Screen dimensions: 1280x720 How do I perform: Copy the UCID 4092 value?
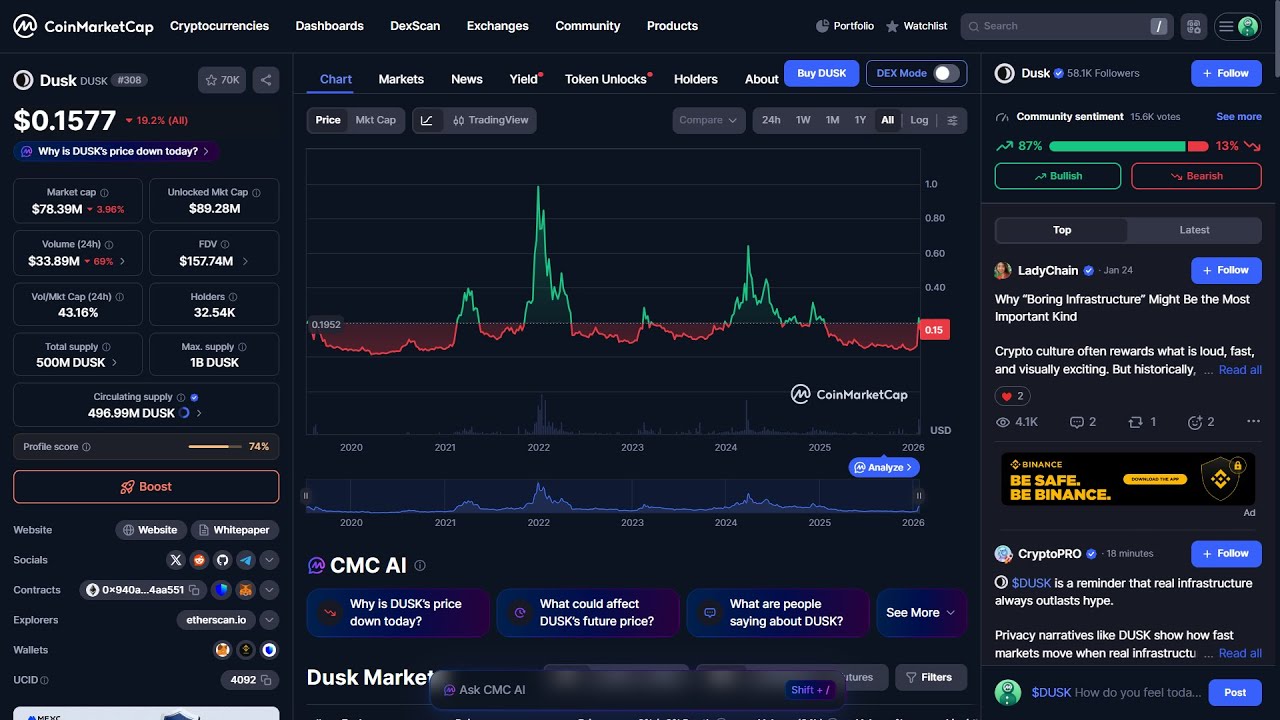pyautogui.click(x=266, y=680)
